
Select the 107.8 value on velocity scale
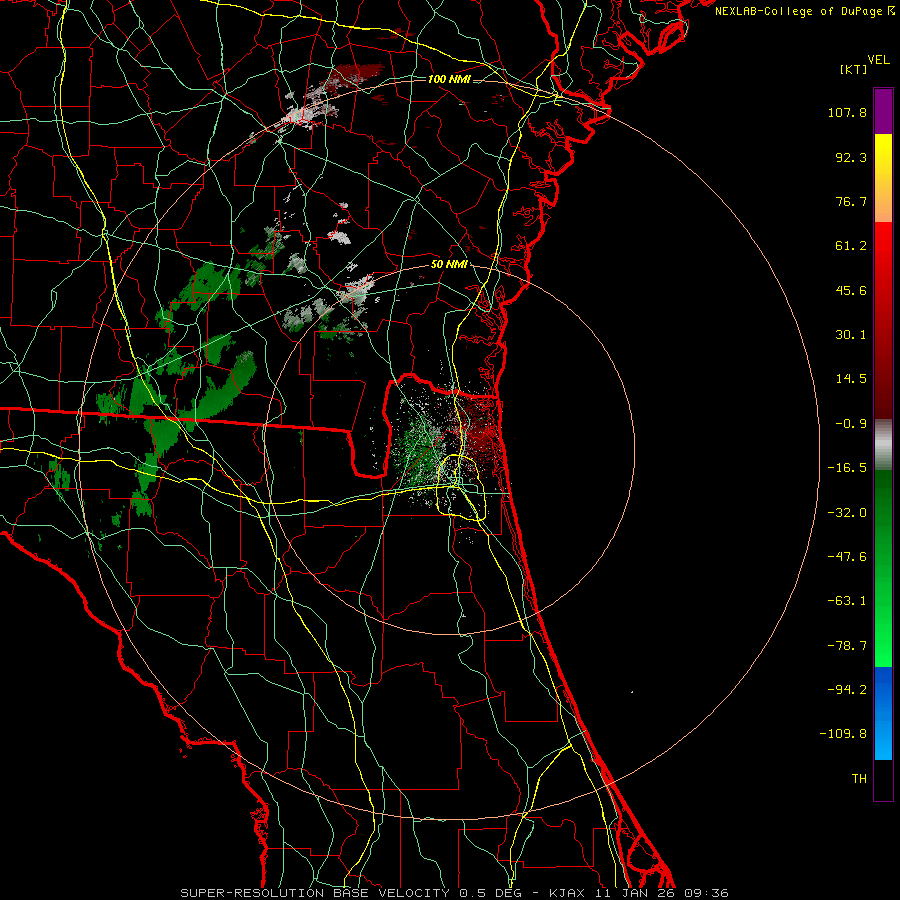tap(847, 112)
